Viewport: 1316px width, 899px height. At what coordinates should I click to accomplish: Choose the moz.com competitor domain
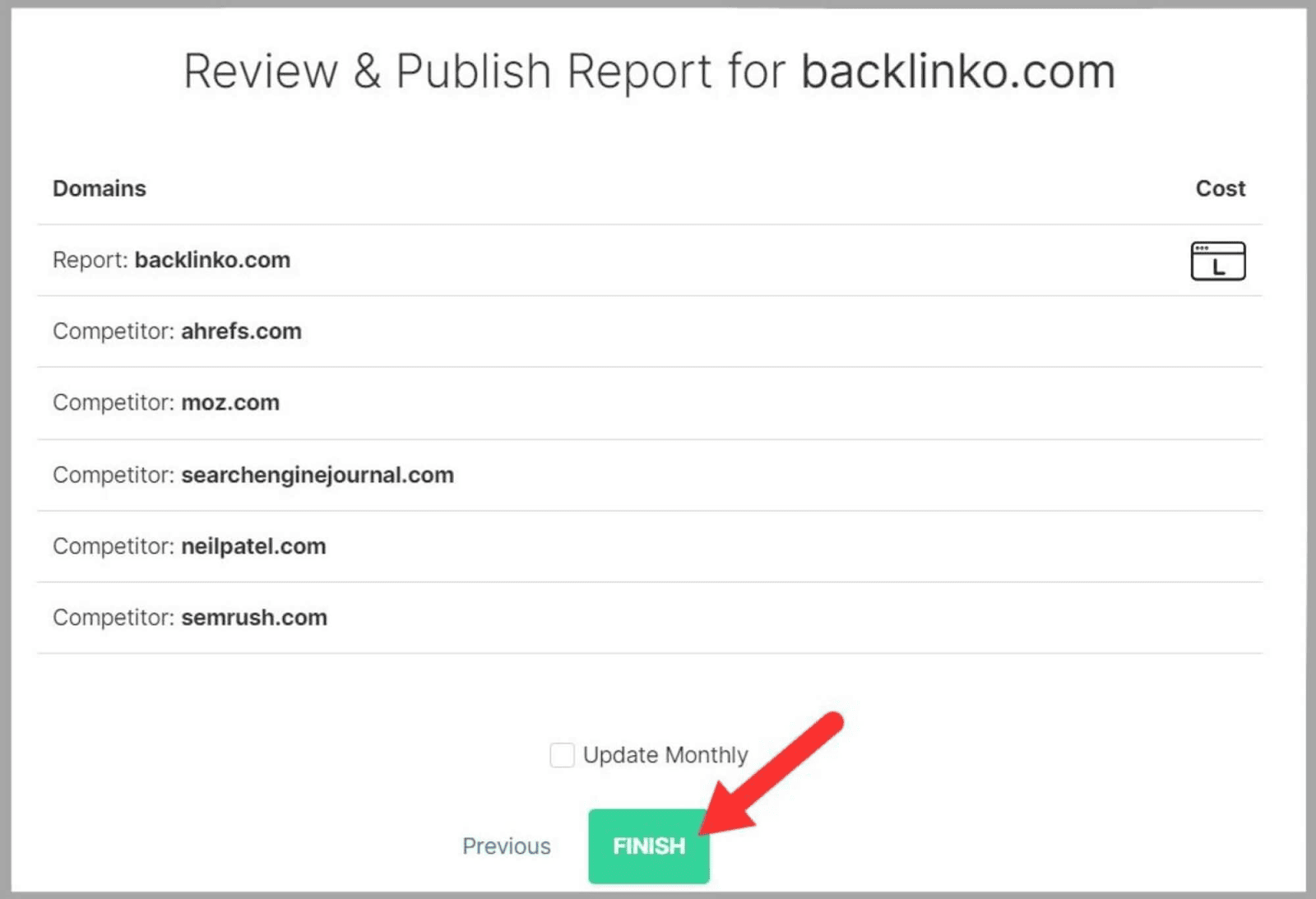[x=230, y=403]
